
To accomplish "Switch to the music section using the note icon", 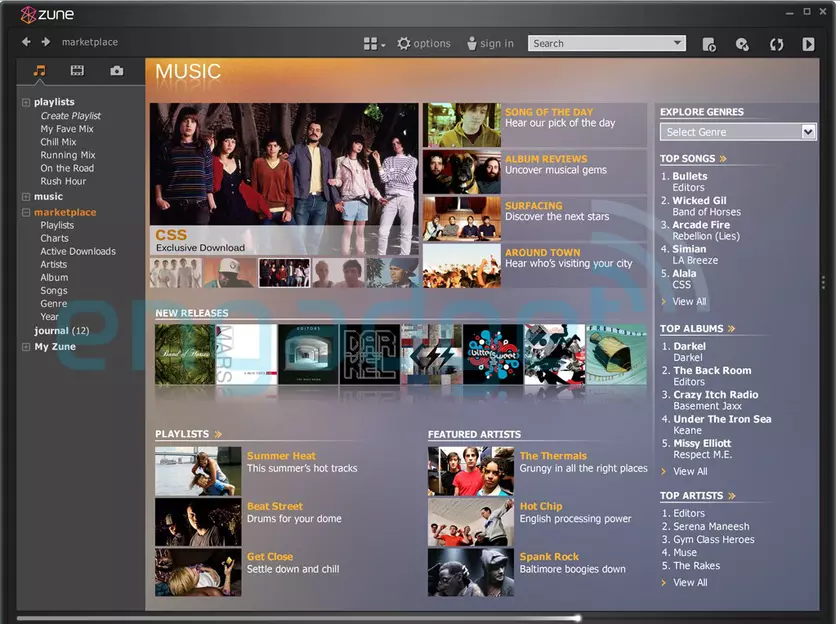I will (40, 70).
